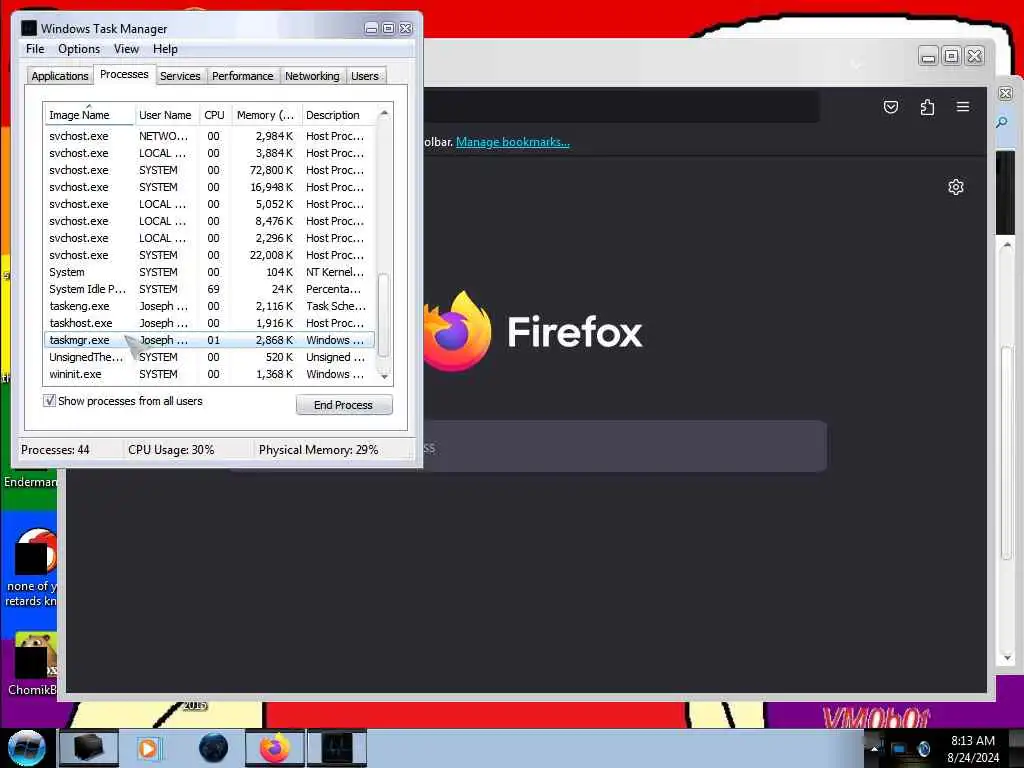Click outer window scroll up arrow
1024x768 pixels.
click(1007, 246)
